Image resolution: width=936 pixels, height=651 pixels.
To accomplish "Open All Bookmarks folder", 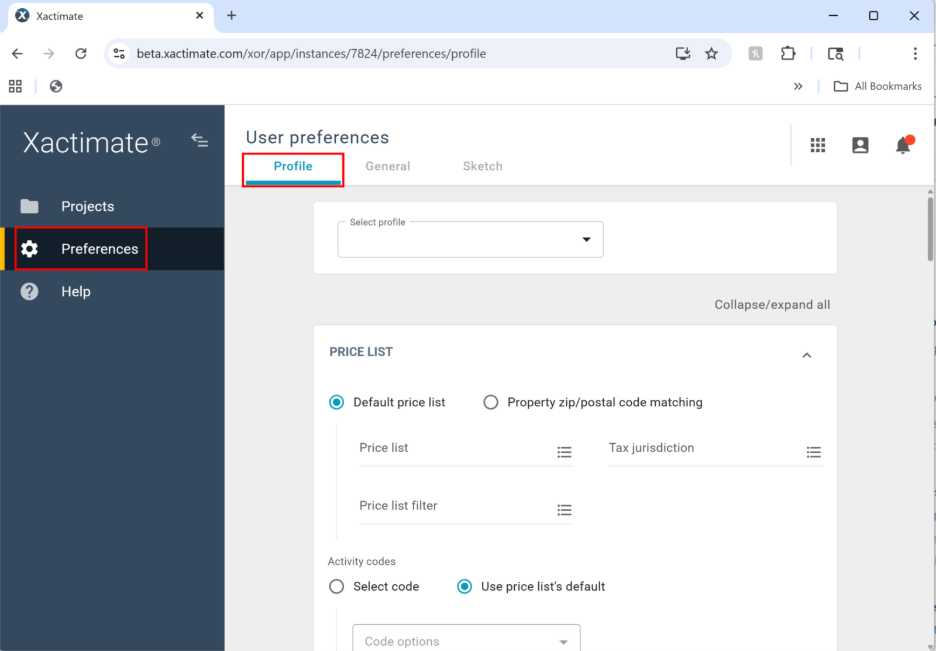I will pos(878,87).
